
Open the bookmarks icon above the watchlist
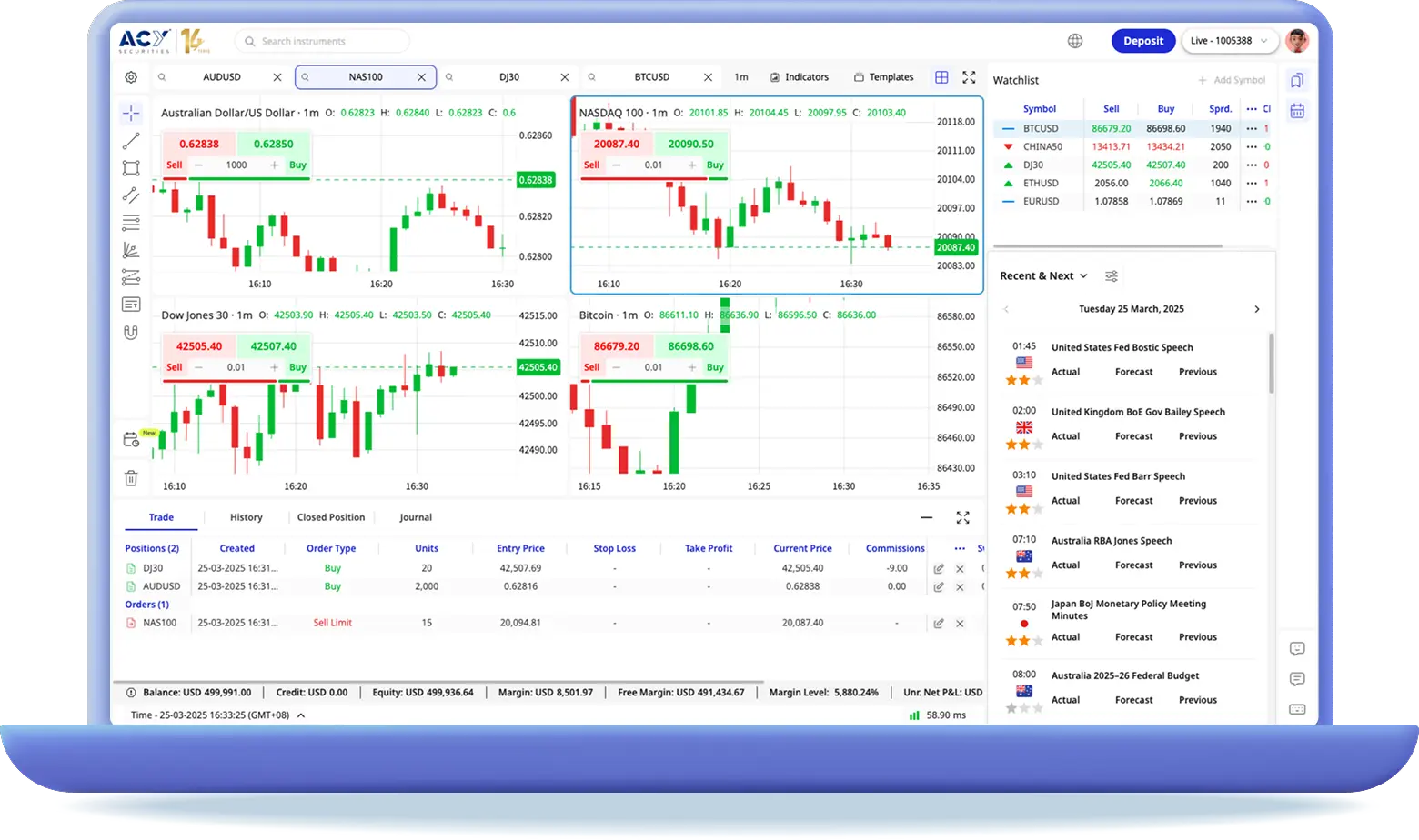(1297, 80)
